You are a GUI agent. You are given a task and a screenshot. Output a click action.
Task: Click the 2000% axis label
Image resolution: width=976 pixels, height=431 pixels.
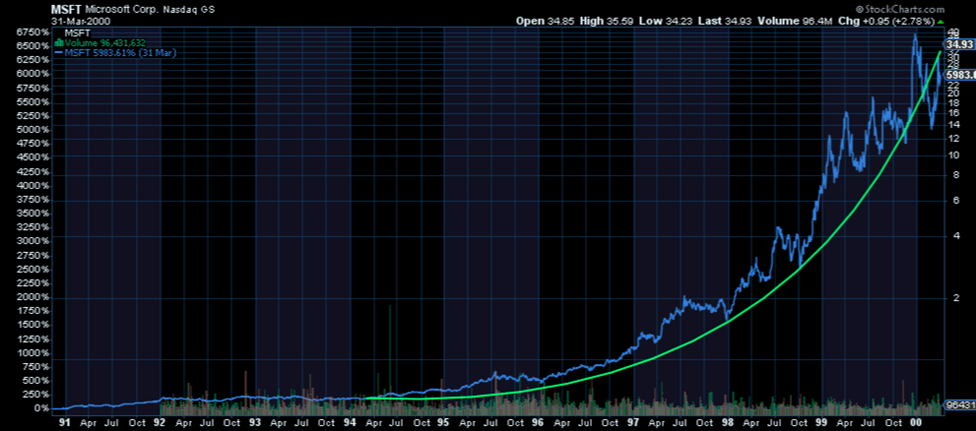[33, 297]
